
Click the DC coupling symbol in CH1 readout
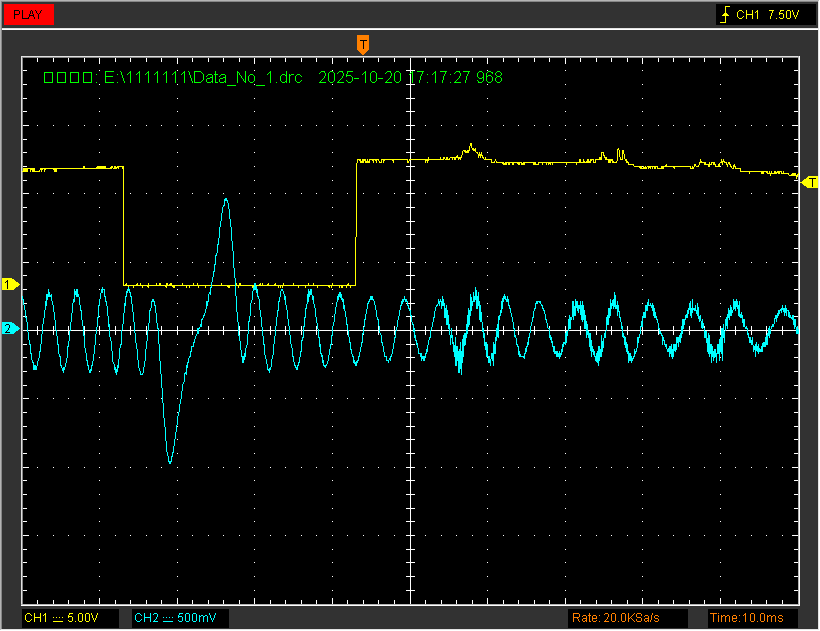pos(57,618)
